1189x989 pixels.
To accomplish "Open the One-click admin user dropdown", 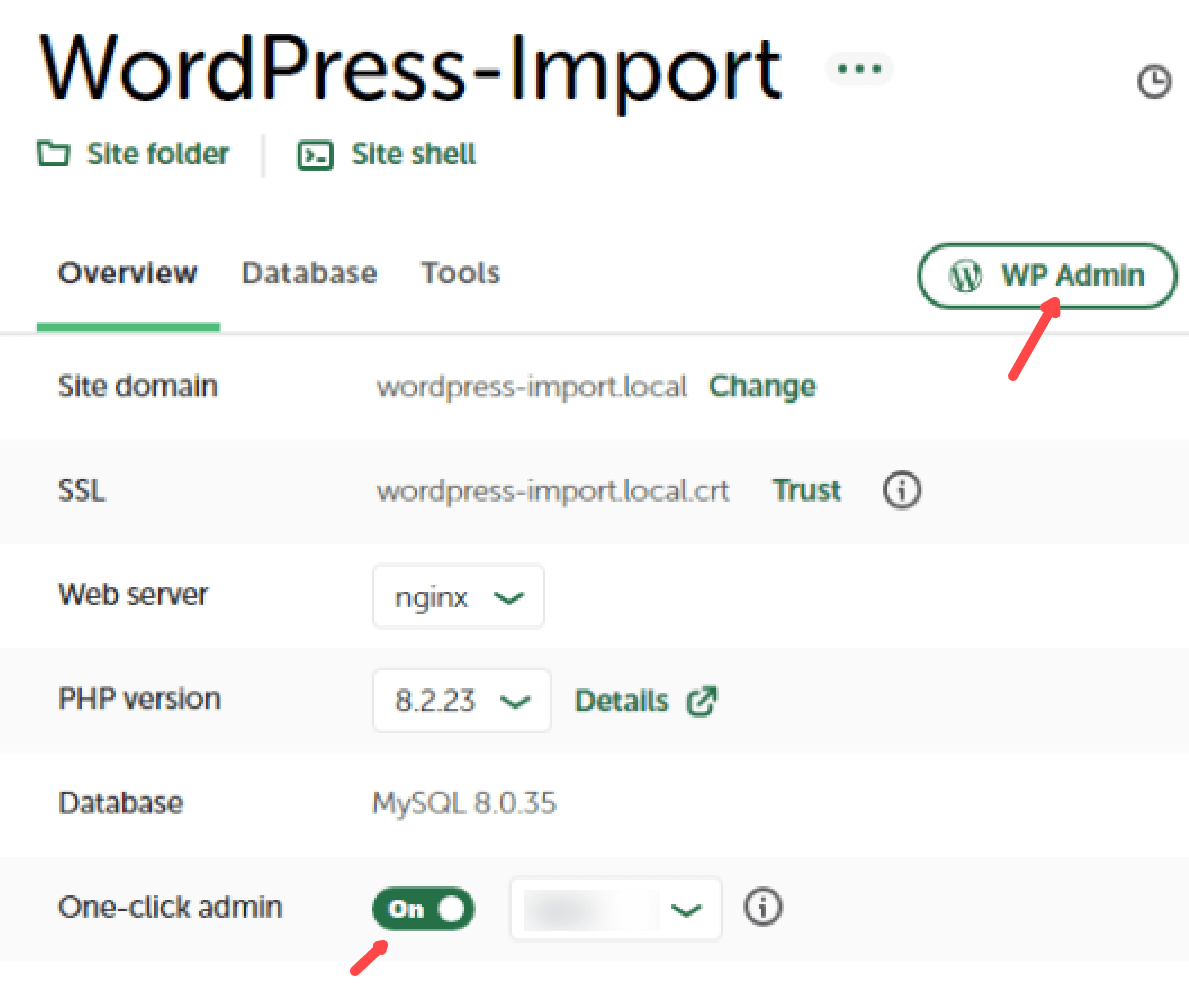I will click(615, 909).
